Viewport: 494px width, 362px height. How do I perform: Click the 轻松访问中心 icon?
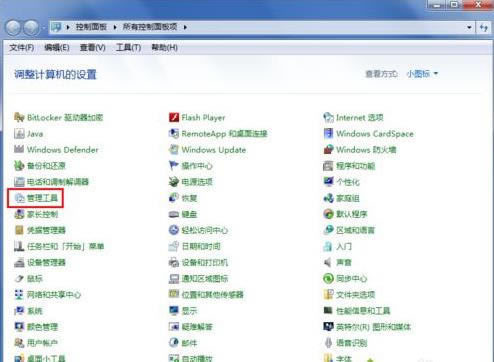174,230
